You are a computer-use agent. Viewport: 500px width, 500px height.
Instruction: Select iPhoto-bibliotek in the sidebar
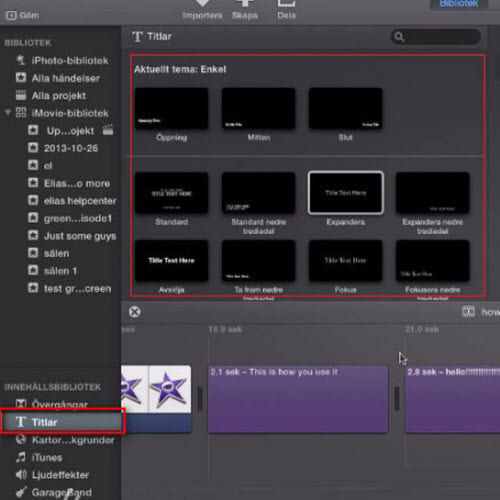pos(62,60)
